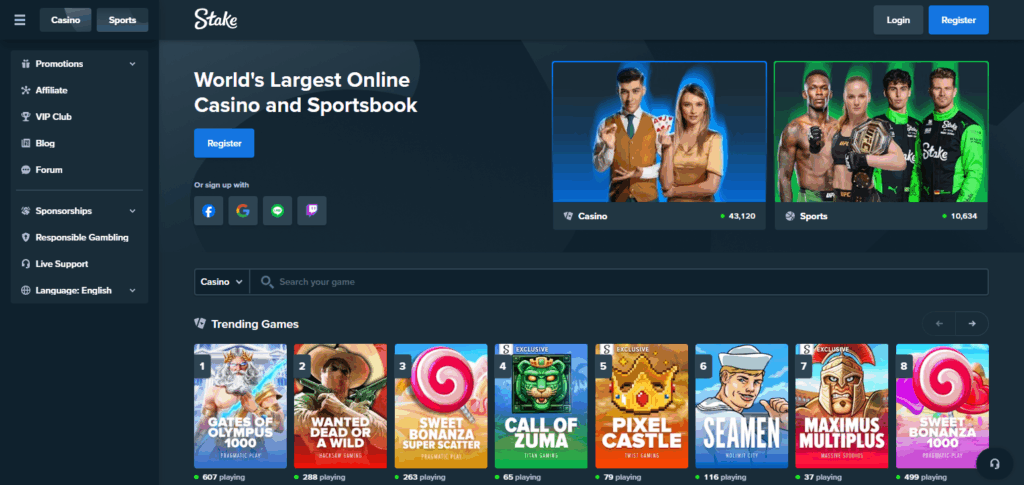Screen dimensions: 1024x485
Task: Open Sweet Bonanza 1000 game
Action: click(x=942, y=406)
